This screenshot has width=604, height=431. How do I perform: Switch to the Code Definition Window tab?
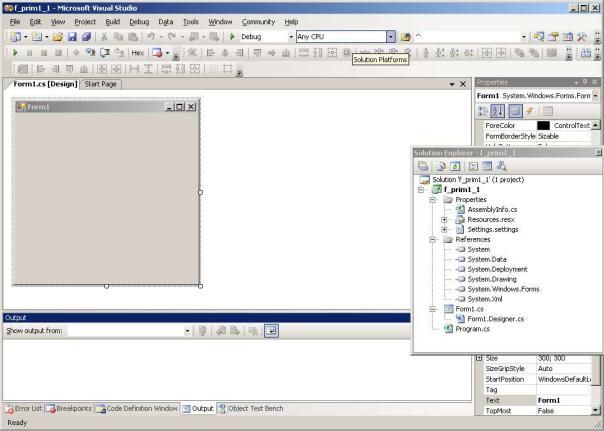point(137,409)
